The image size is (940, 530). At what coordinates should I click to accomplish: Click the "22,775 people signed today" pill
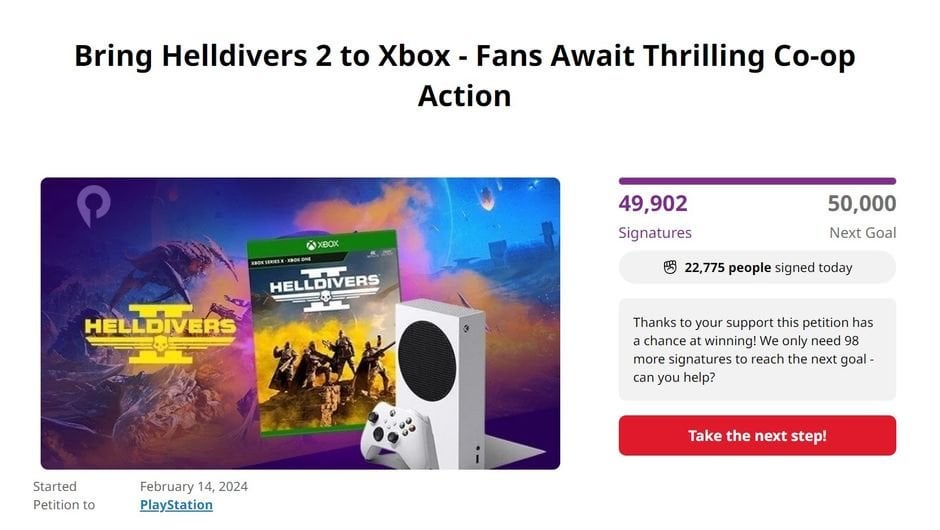tap(757, 267)
